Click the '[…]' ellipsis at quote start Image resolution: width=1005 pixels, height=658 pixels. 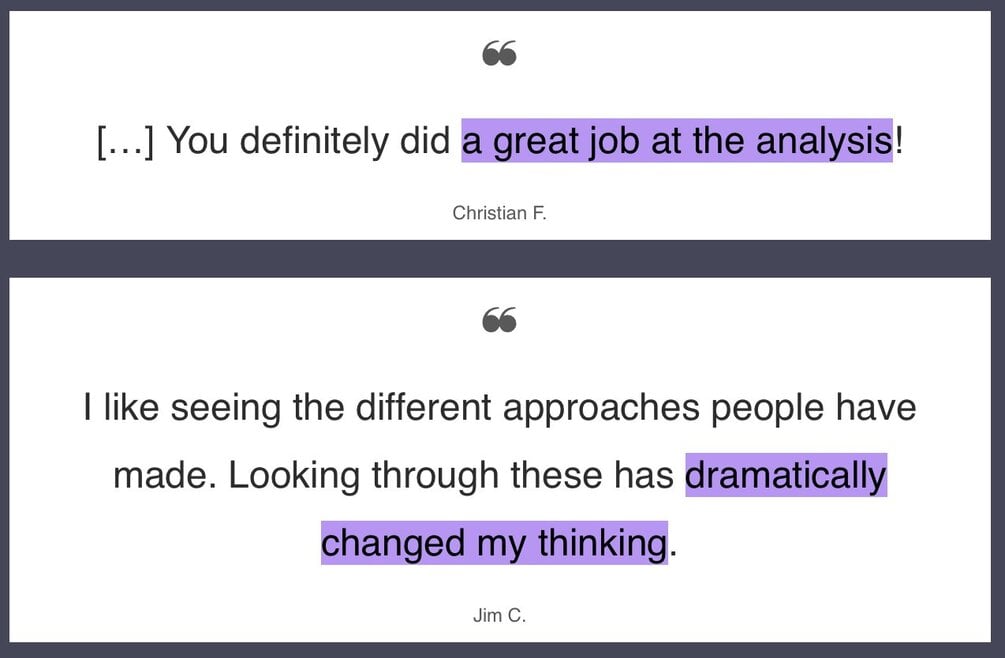[126, 141]
